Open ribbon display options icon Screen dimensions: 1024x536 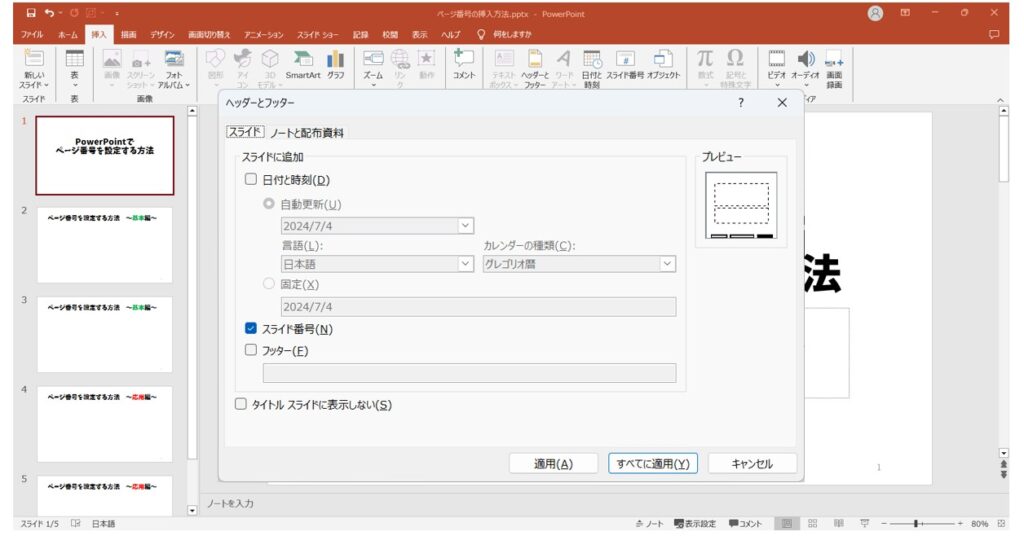tap(905, 12)
